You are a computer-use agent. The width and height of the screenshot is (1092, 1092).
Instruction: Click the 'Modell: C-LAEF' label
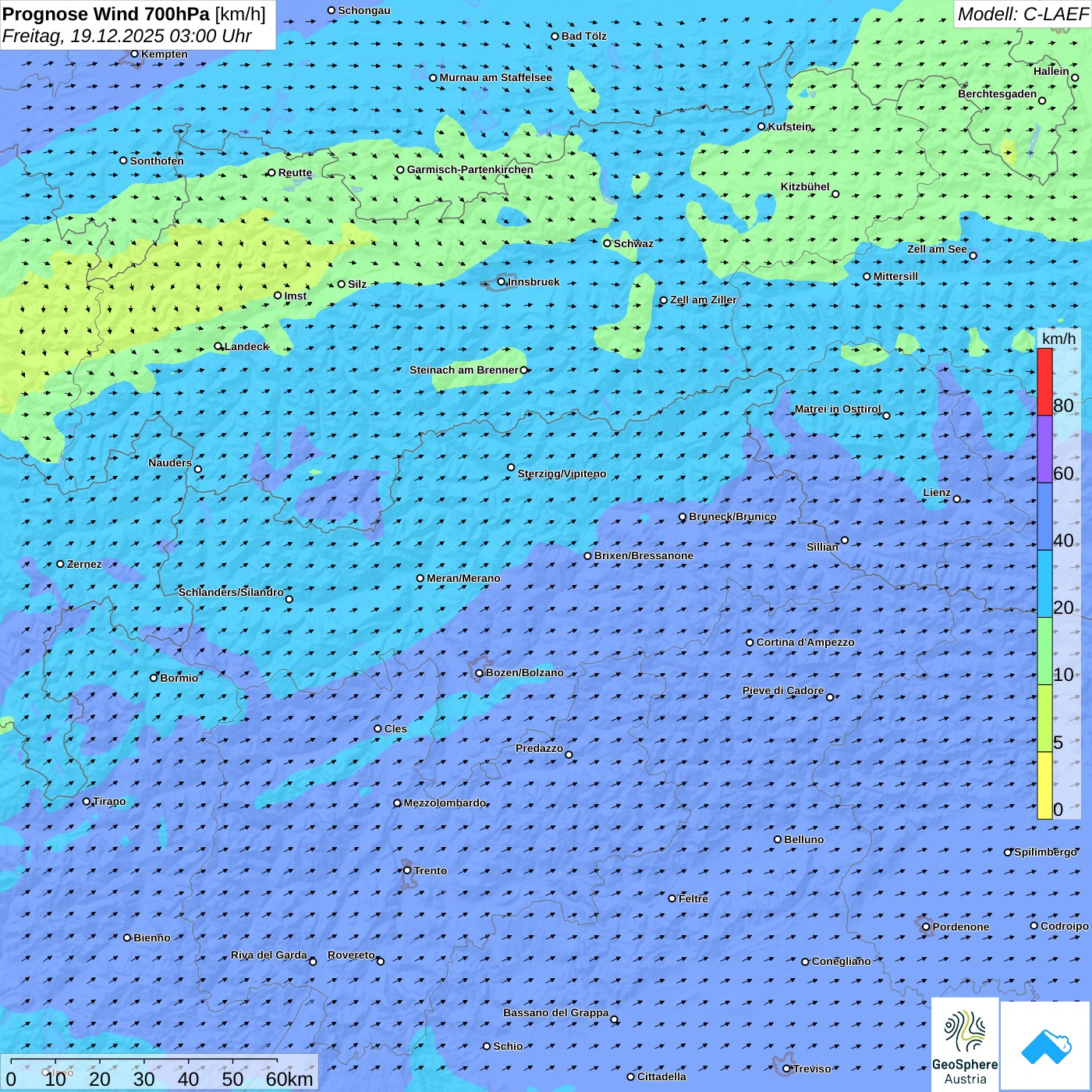click(x=1023, y=14)
